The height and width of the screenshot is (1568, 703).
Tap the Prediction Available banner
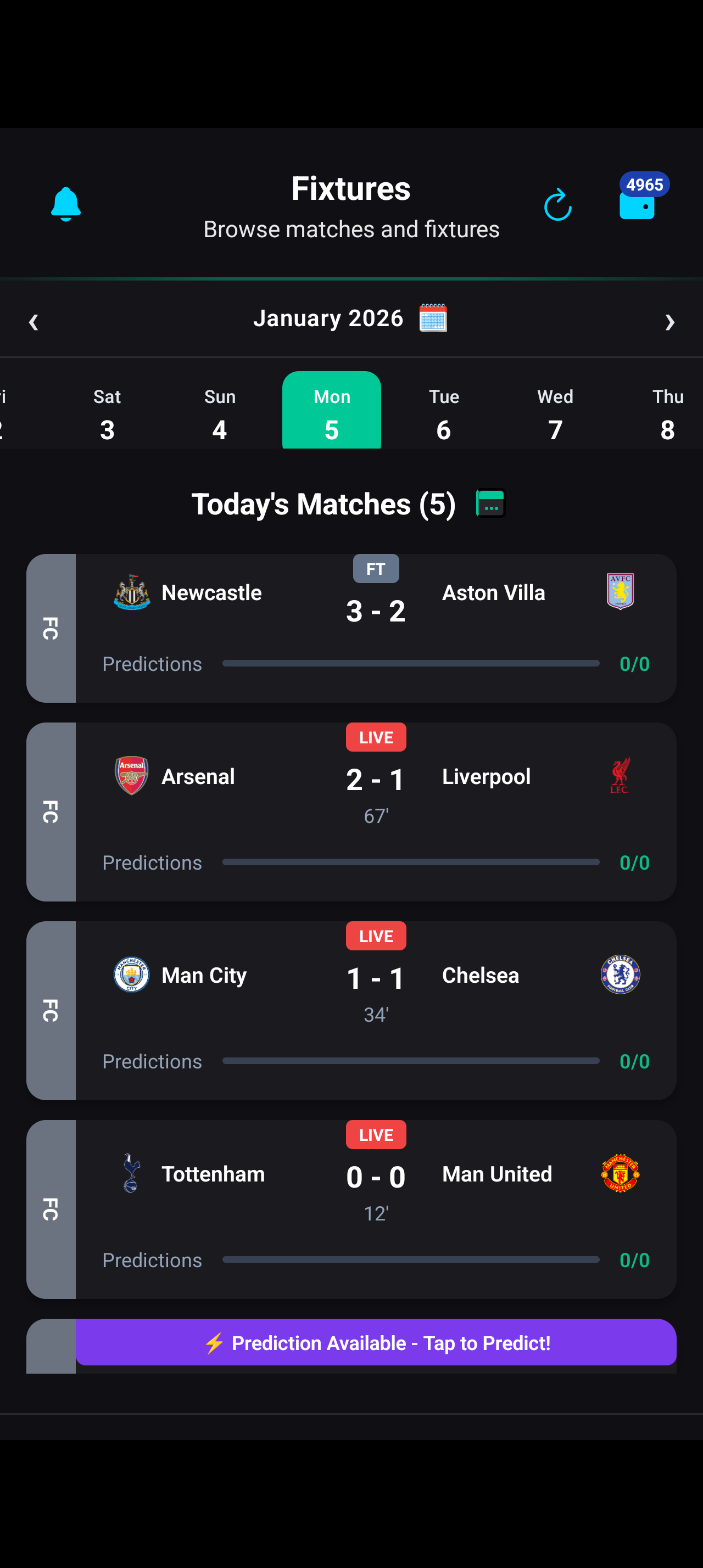pos(376,1342)
